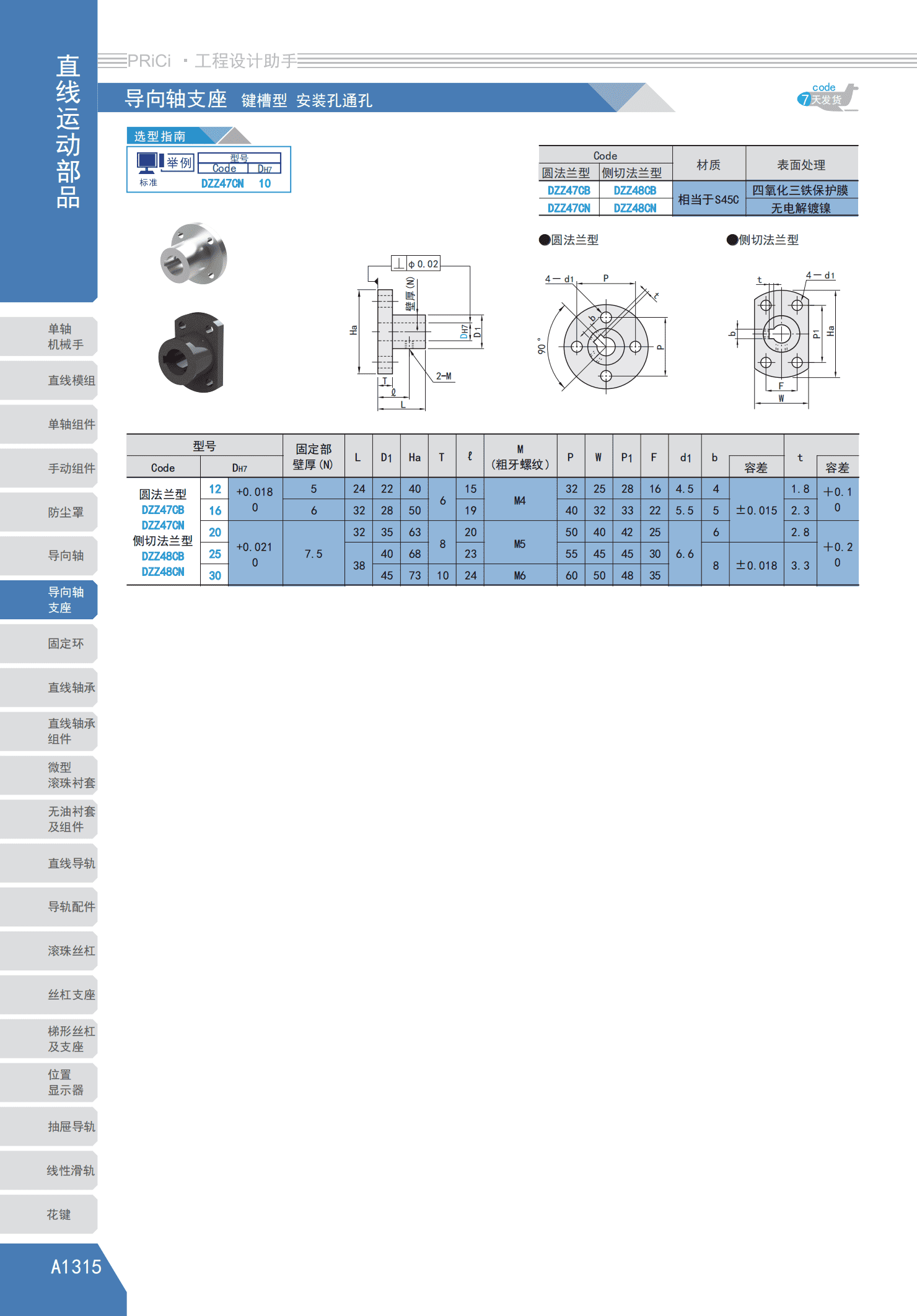Image resolution: width=917 pixels, height=1316 pixels.
Task: Click the ±0.018 tolerance cell
Action: click(x=757, y=565)
